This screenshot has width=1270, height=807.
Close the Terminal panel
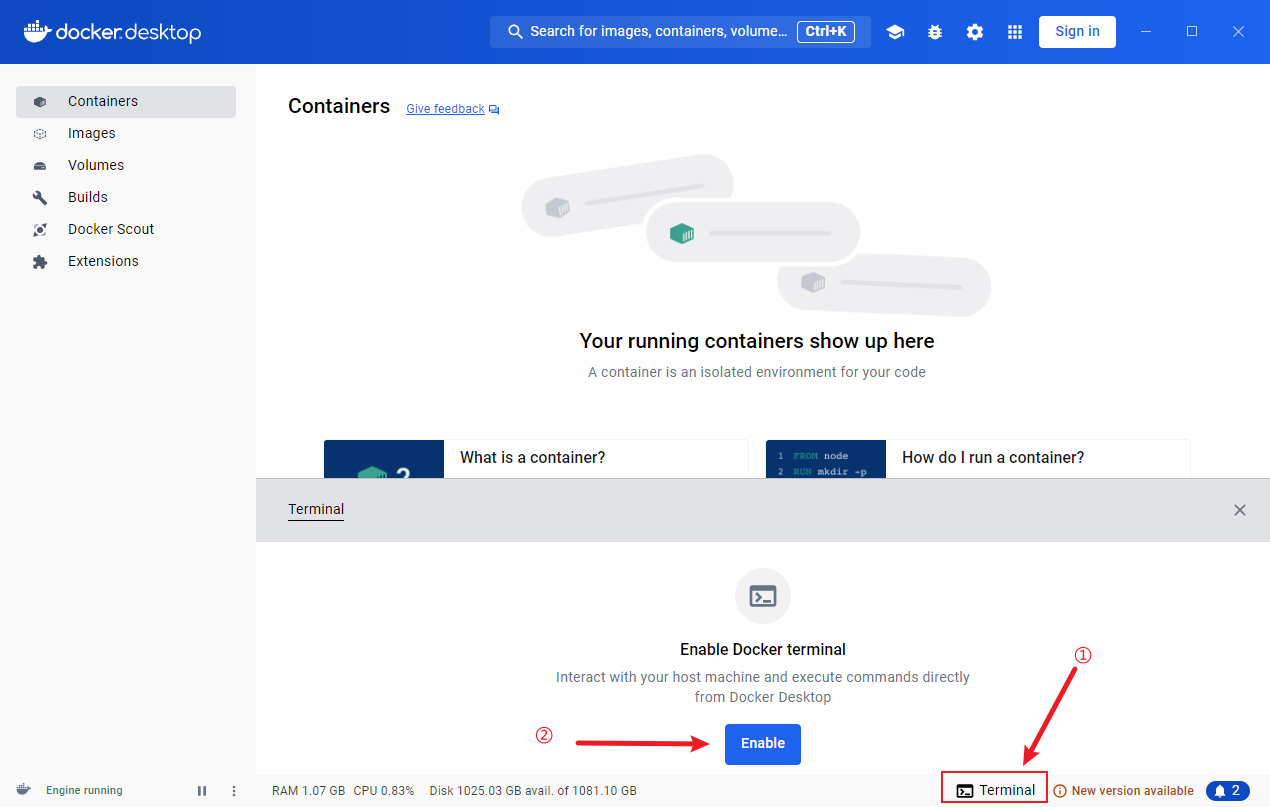pos(1239,510)
